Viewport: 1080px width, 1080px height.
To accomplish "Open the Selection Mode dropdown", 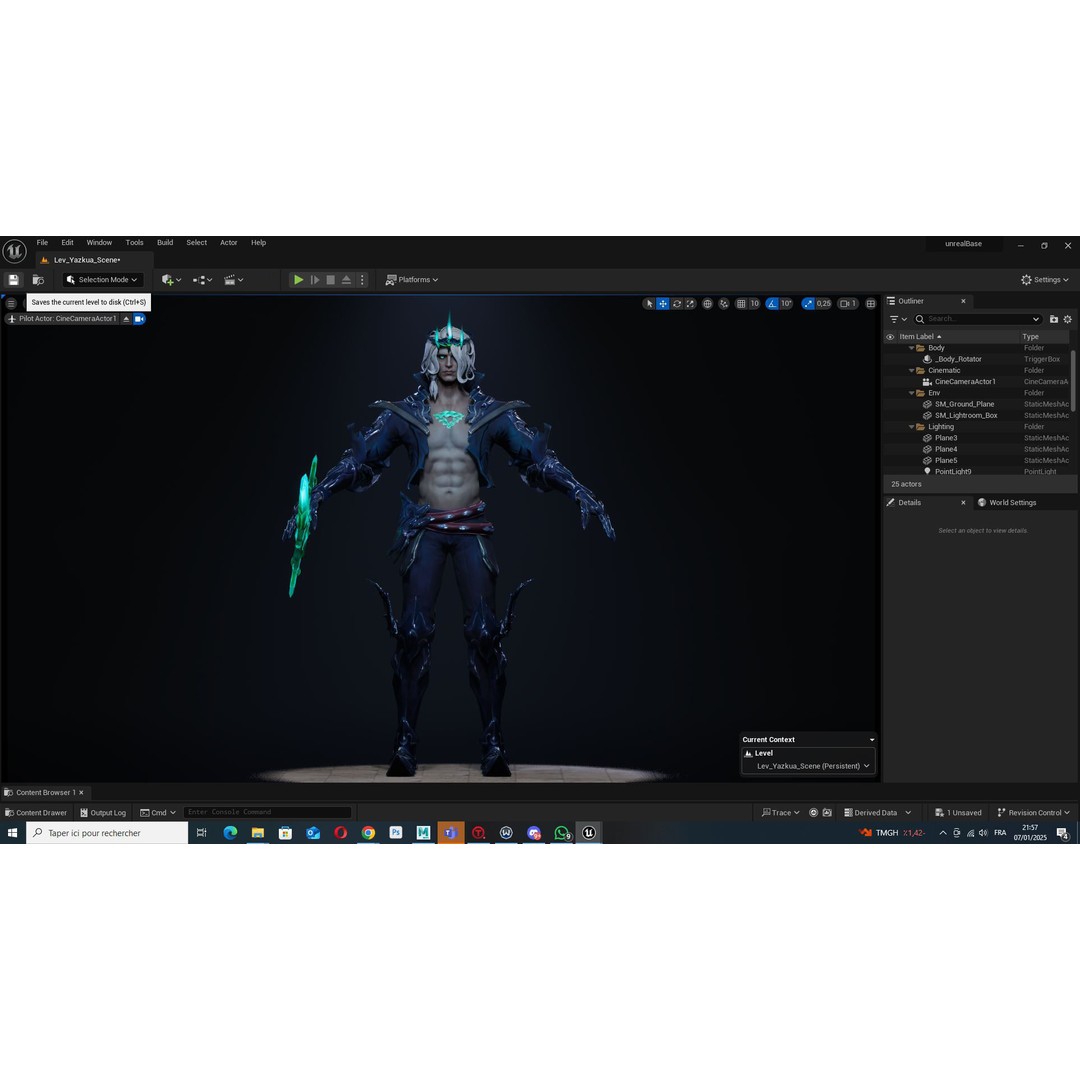I will (103, 280).
